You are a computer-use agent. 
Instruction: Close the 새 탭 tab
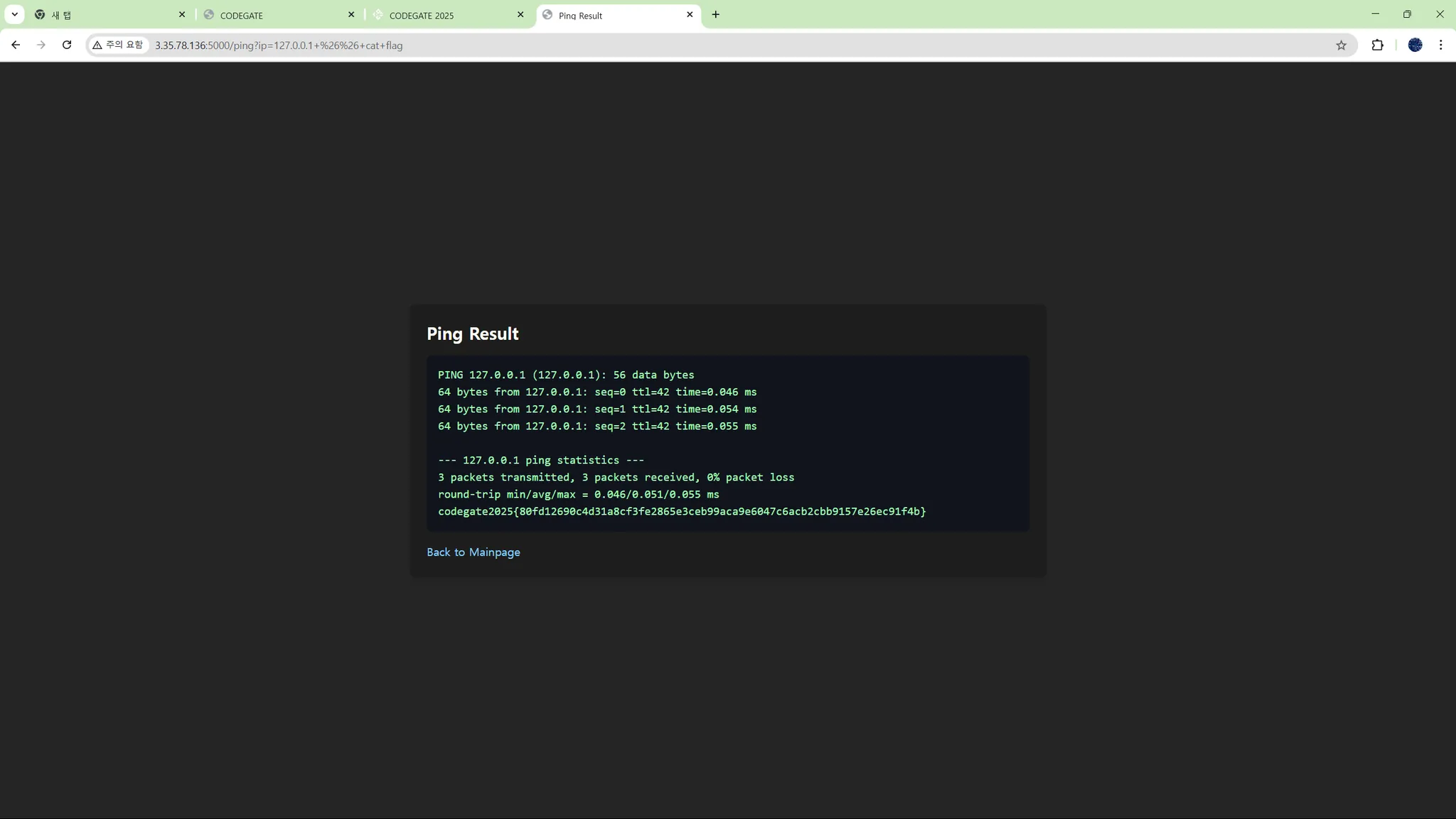coord(182,15)
